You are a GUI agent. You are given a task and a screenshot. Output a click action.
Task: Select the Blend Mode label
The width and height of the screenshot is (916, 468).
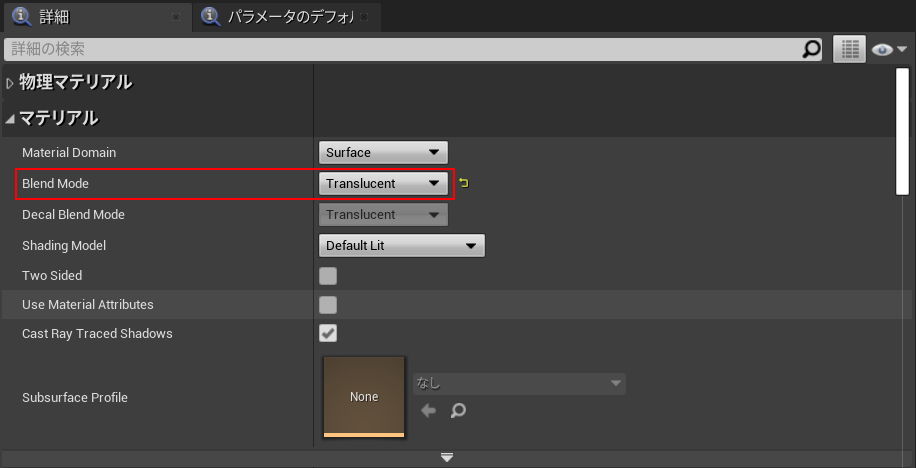(x=55, y=183)
